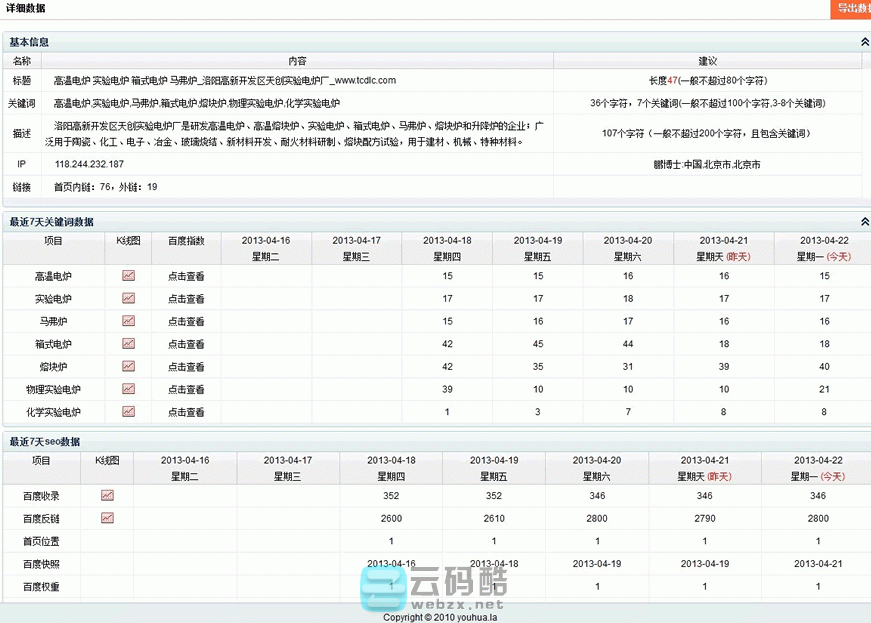This screenshot has height=623, width=871.
Task: View the trend chart icon beside 马弗炉
Action: [x=128, y=322]
